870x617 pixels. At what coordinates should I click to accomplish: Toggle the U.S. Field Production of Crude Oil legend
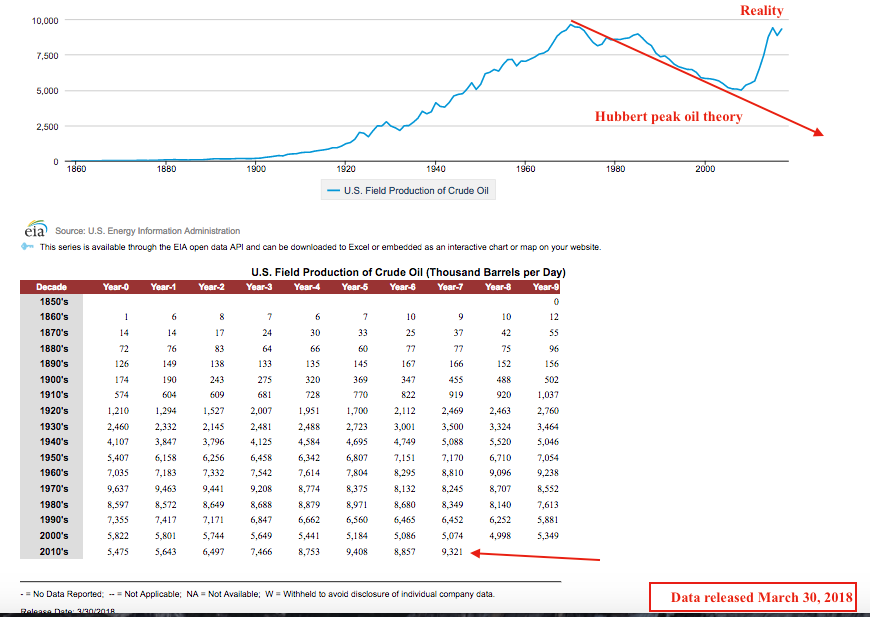tap(408, 189)
